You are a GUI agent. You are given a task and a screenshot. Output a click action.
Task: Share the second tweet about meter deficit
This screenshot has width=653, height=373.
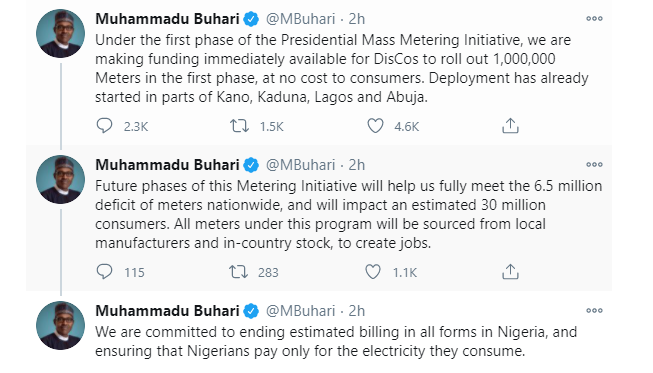pyautogui.click(x=510, y=271)
